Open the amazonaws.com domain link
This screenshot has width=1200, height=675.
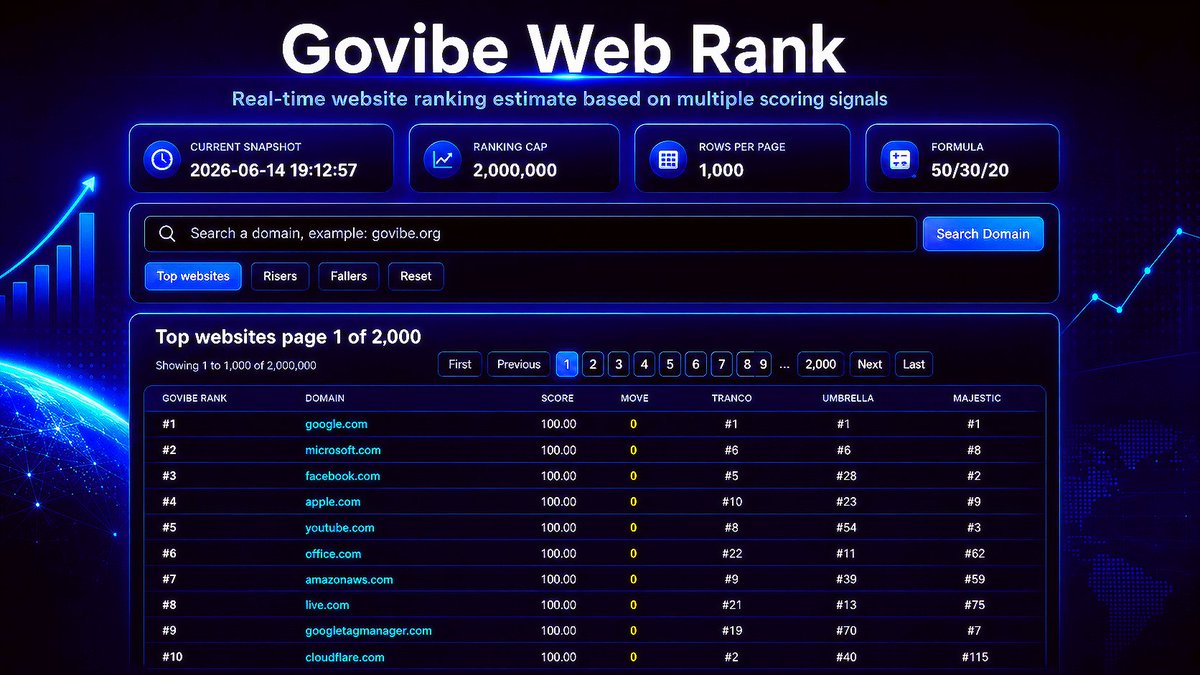tap(349, 580)
